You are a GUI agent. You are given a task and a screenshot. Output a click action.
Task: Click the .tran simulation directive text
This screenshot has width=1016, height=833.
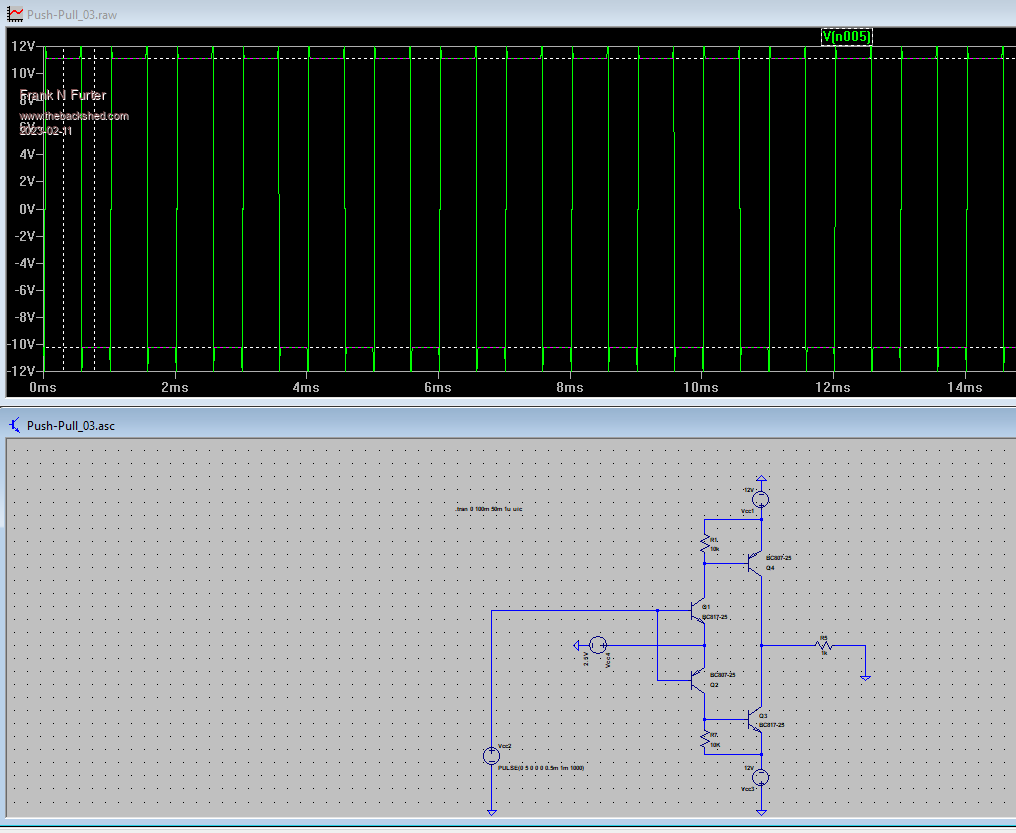[x=488, y=509]
